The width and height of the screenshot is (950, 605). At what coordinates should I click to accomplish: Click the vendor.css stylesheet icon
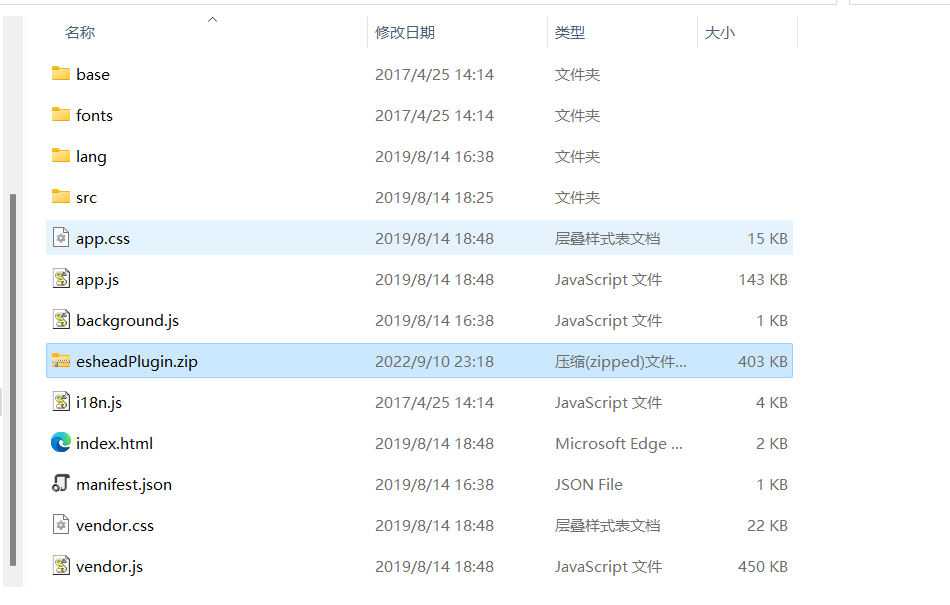[60, 525]
